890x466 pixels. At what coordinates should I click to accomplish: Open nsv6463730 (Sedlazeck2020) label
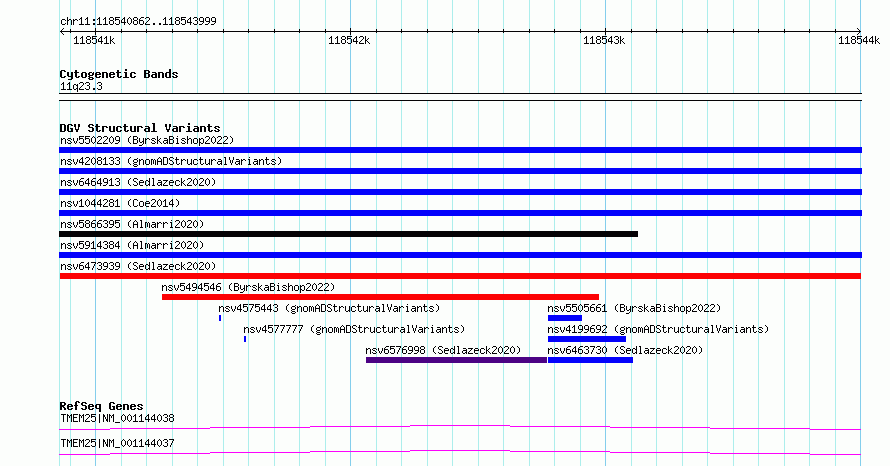click(x=625, y=350)
